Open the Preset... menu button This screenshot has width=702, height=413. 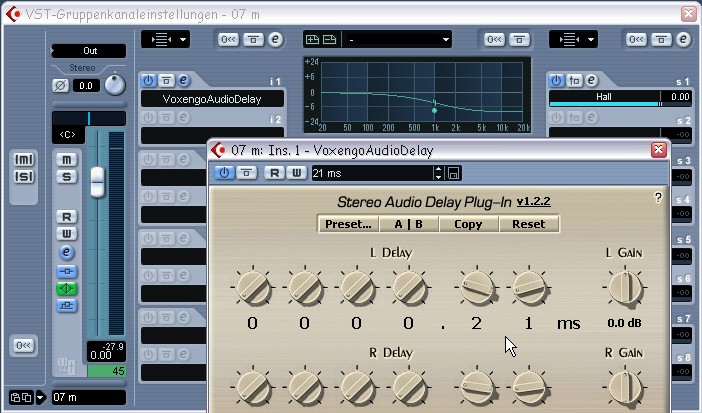(x=348, y=224)
